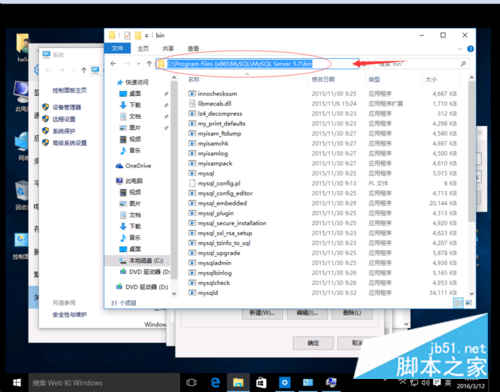Open the Windows Start button

click(17, 382)
